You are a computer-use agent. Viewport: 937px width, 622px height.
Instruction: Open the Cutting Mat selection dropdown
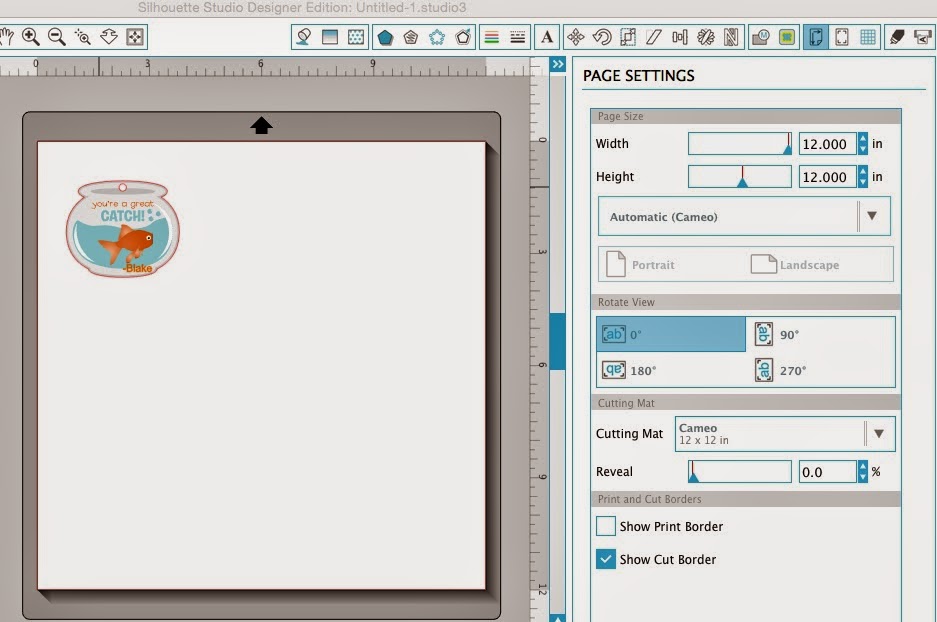(879, 433)
